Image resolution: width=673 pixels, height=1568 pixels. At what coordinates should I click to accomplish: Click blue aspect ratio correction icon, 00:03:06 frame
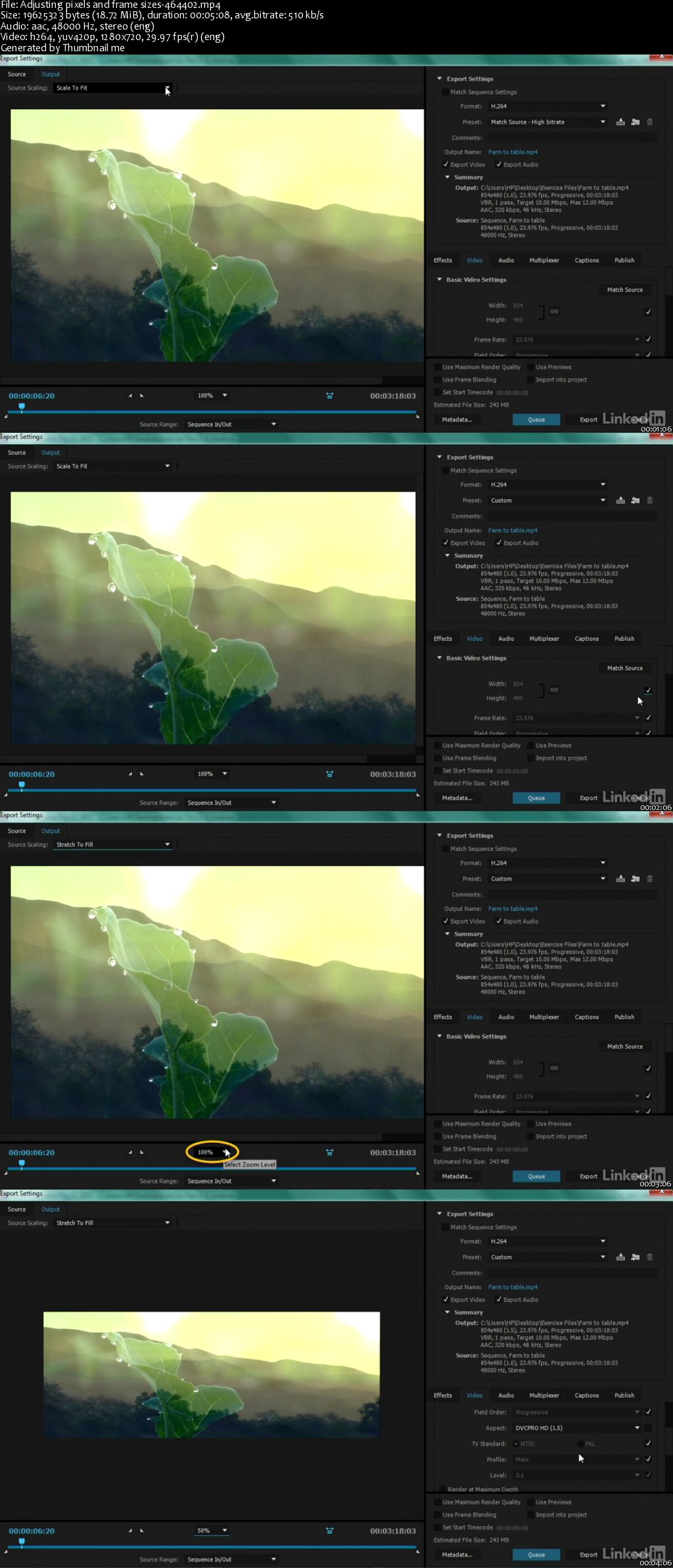[x=330, y=1152]
